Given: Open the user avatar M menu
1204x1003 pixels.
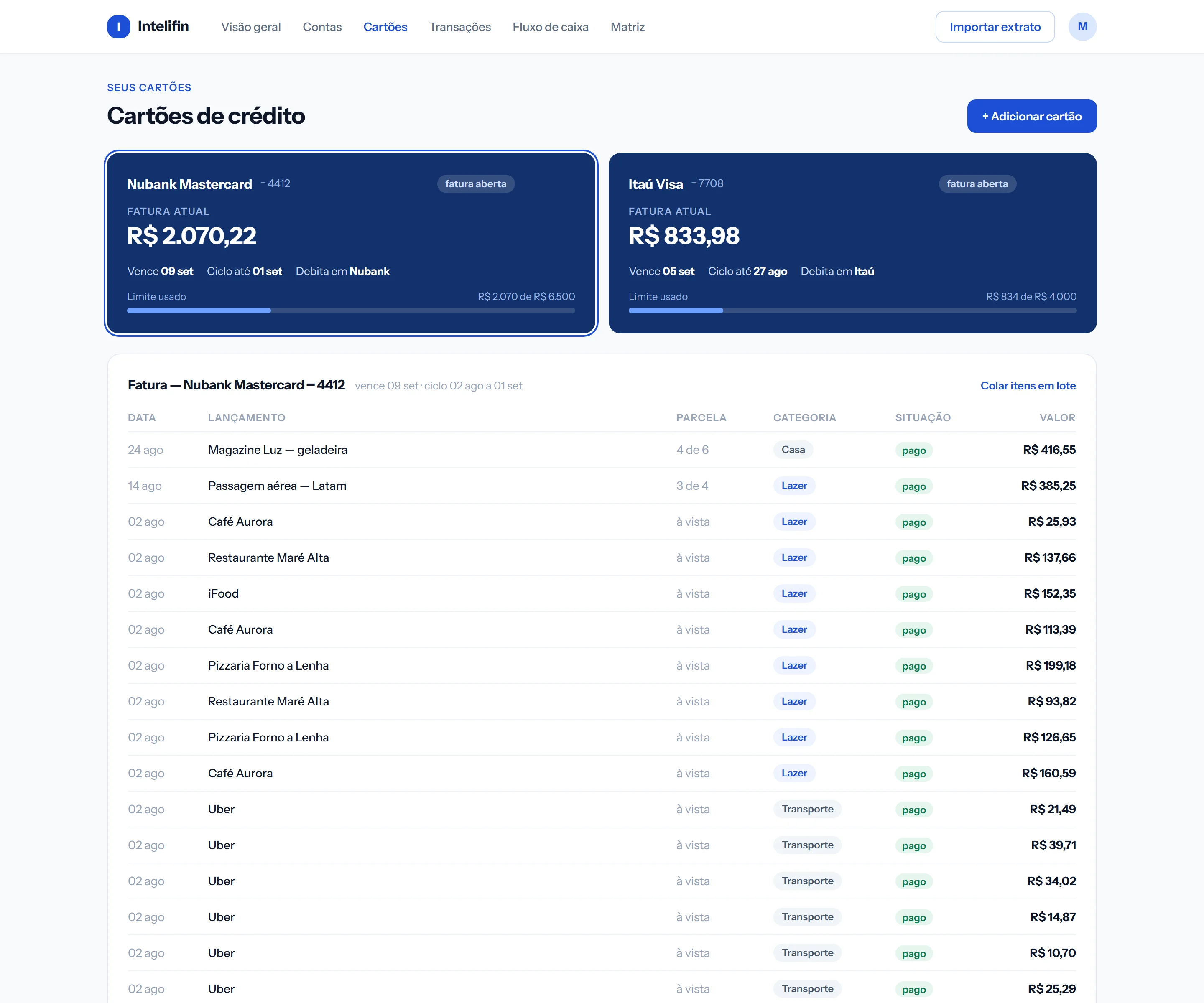Looking at the screenshot, I should pos(1082,27).
